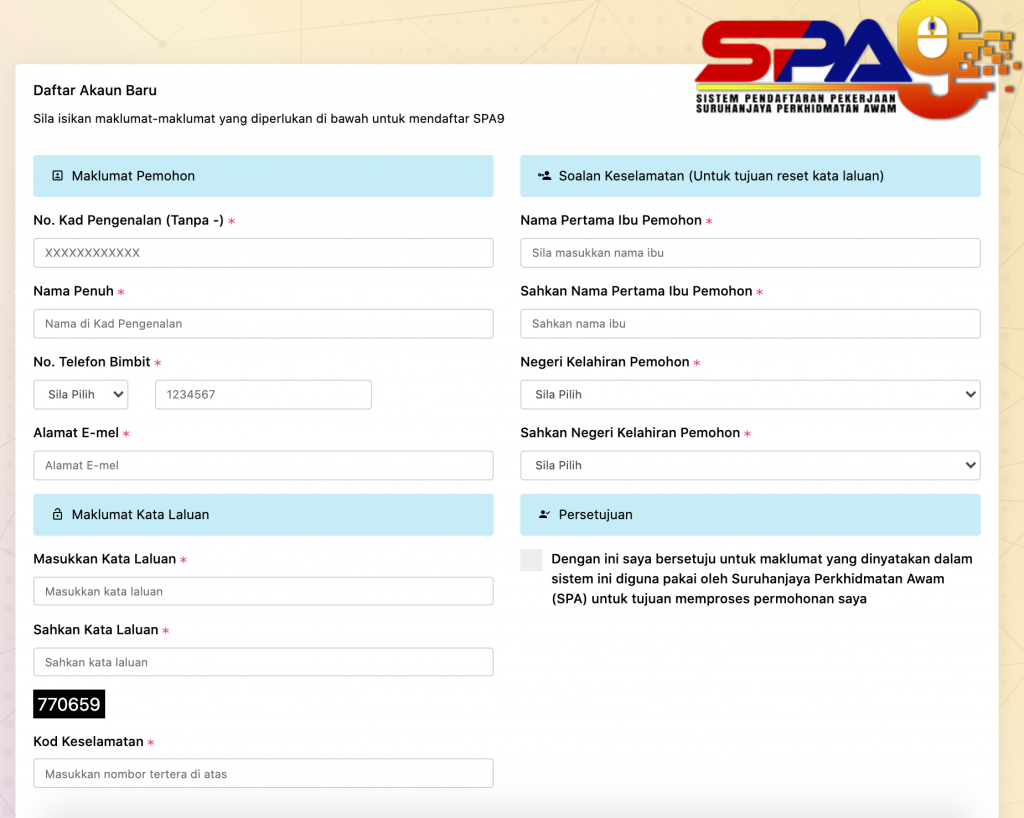This screenshot has height=818, width=1024.
Task: Click the Maklumat Pemohon section header
Action: 263,176
